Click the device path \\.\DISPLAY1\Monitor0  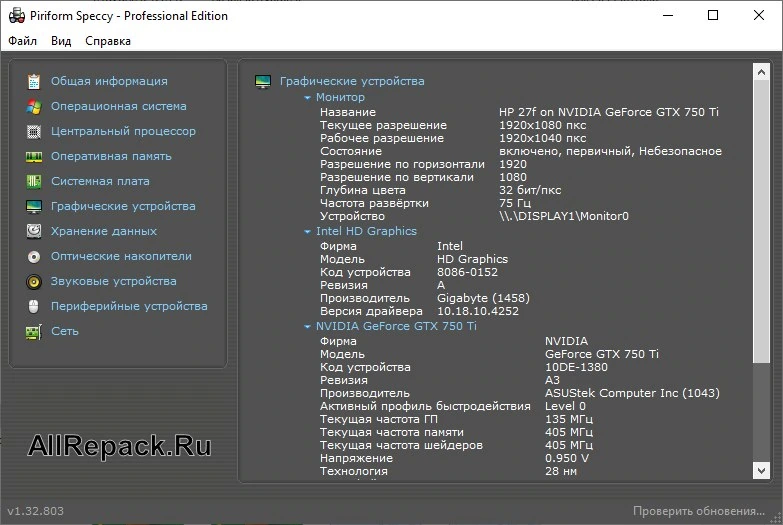[x=564, y=216]
